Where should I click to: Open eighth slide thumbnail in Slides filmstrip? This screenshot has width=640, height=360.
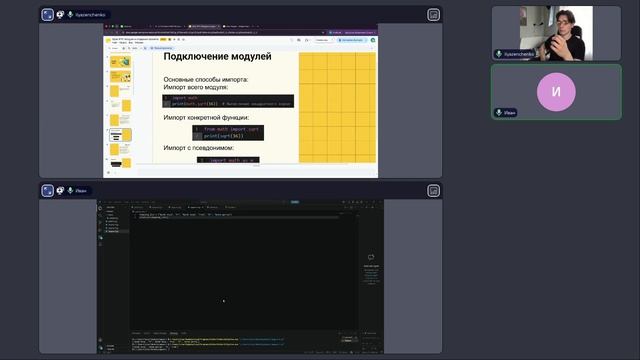tap(120, 163)
